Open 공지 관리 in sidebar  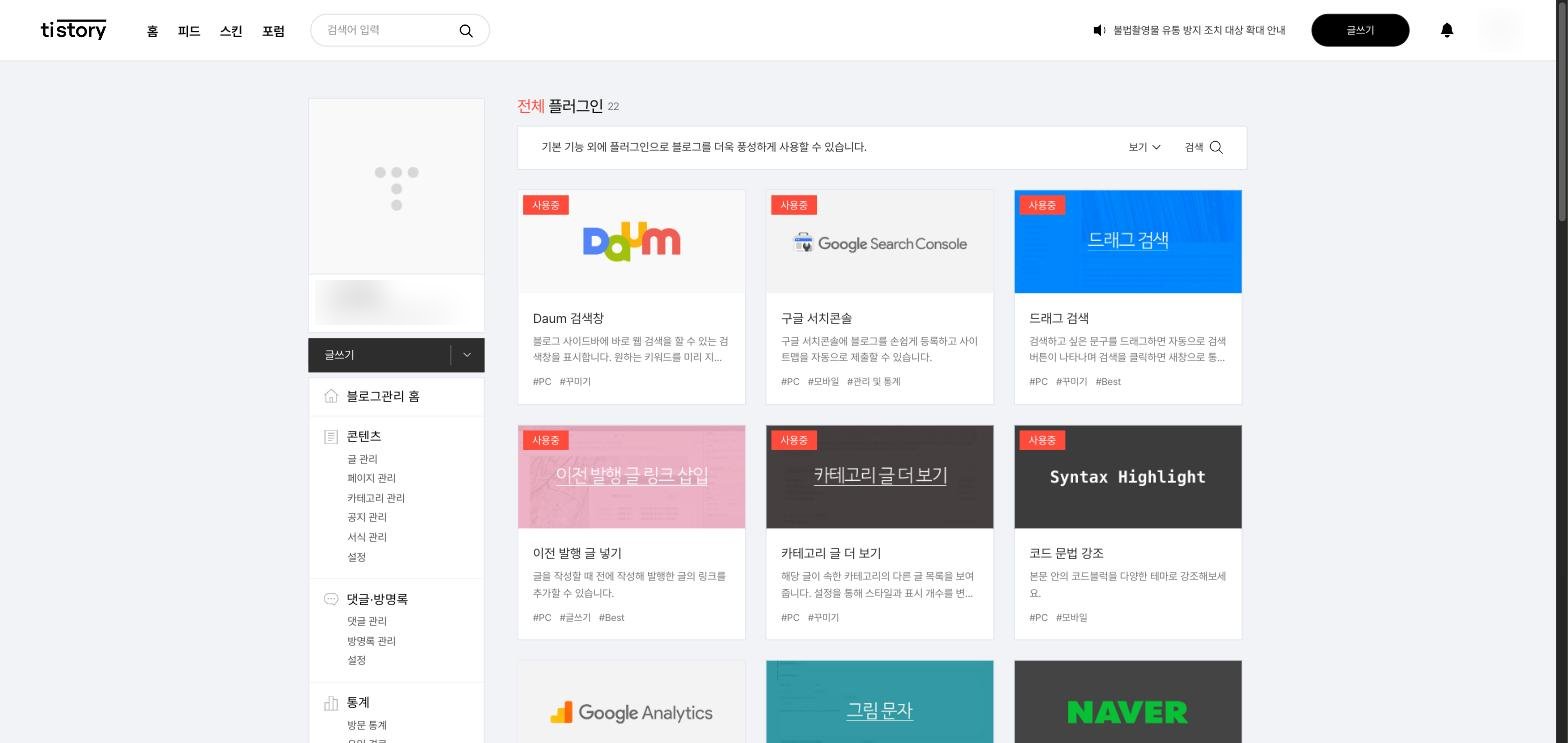pos(367,517)
